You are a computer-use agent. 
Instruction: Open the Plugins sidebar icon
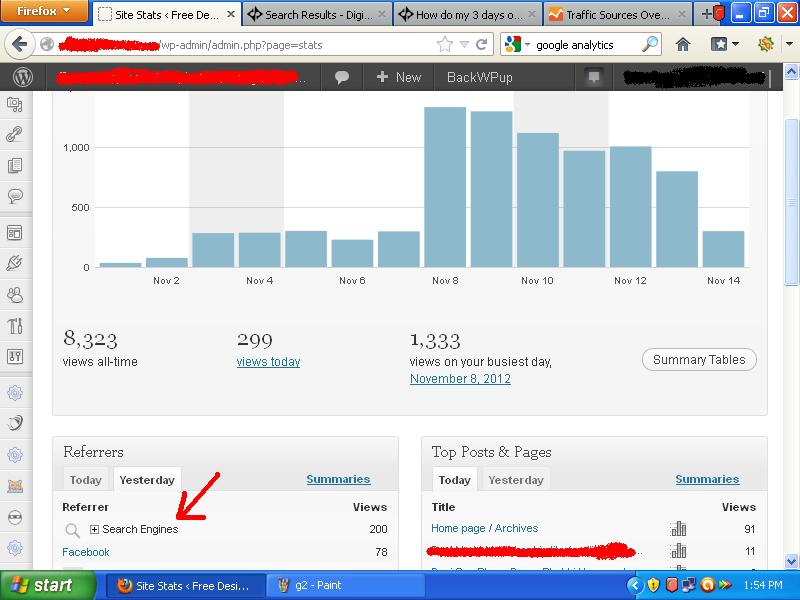pyautogui.click(x=15, y=263)
